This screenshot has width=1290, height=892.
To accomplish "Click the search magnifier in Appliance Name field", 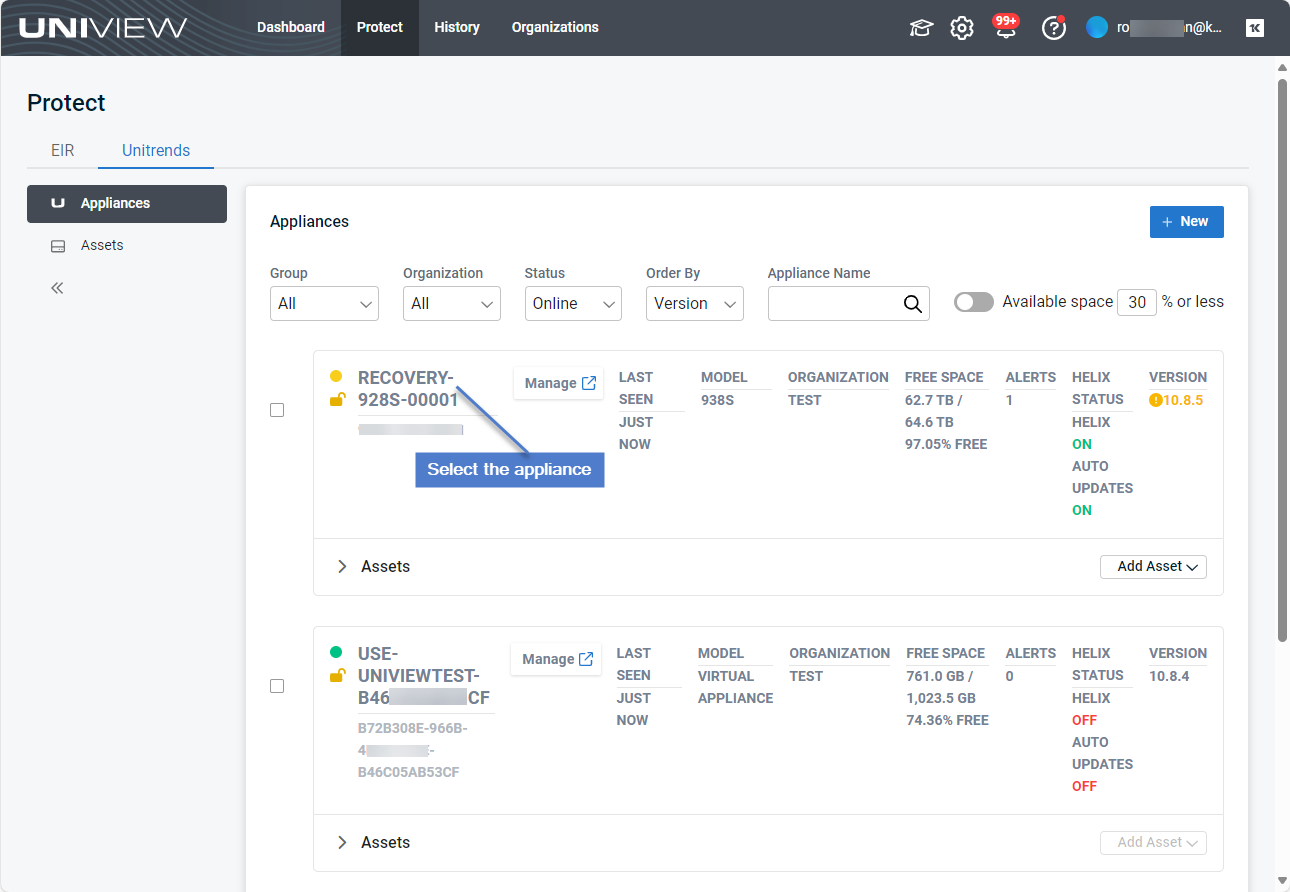I will [912, 304].
